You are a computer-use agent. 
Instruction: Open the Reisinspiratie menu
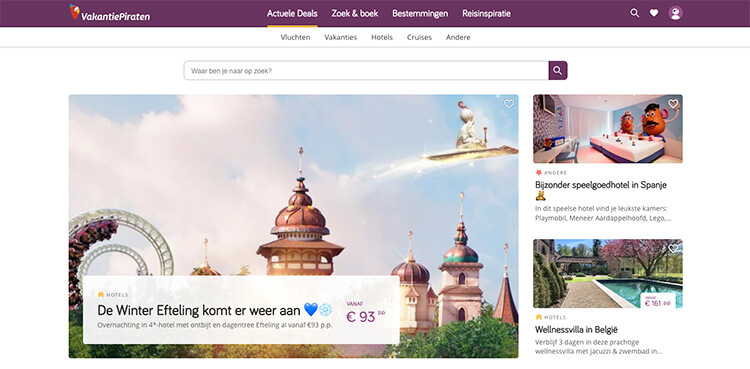486,13
